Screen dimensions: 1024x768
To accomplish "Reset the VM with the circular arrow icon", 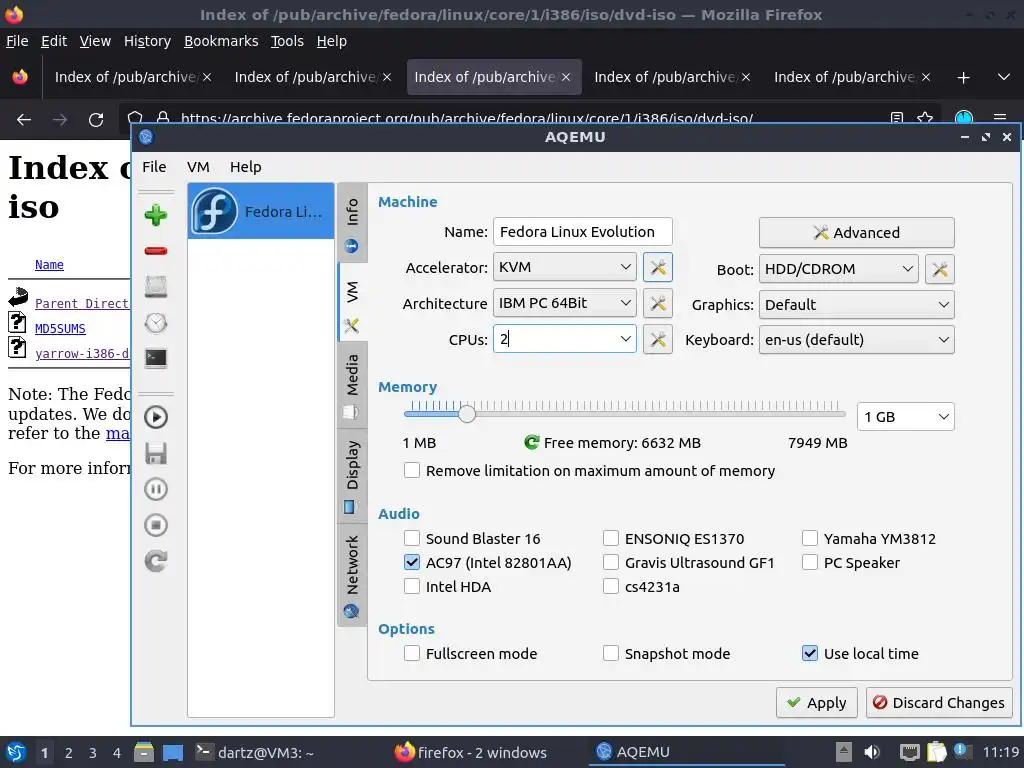I will (x=155, y=561).
